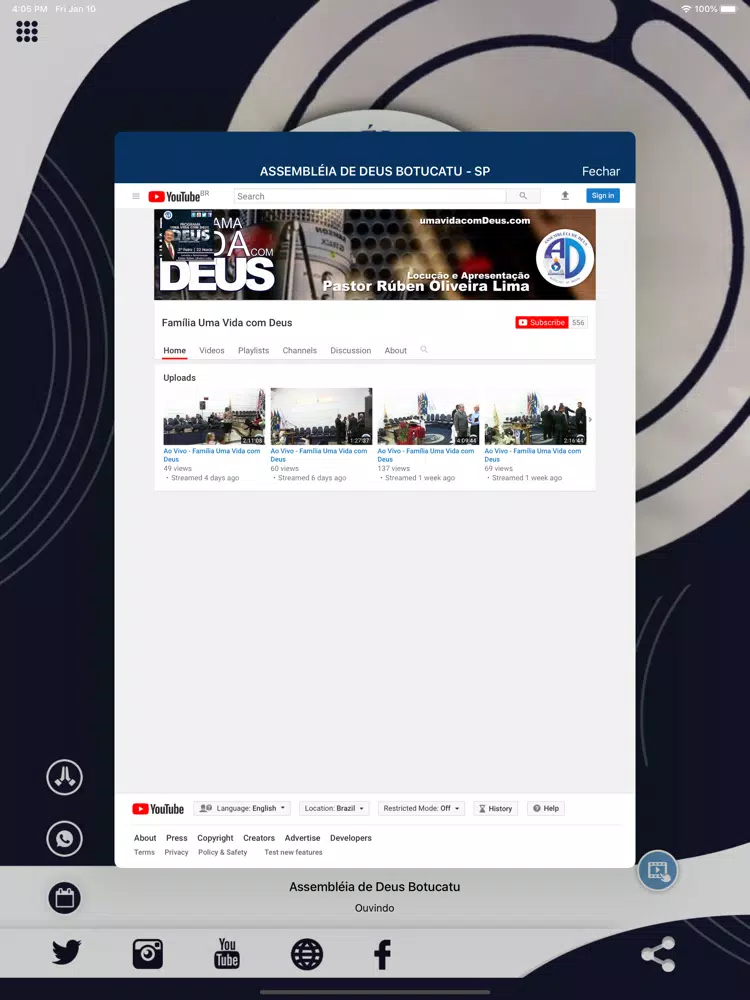
Task: Click the channel banner image
Action: tap(375, 254)
